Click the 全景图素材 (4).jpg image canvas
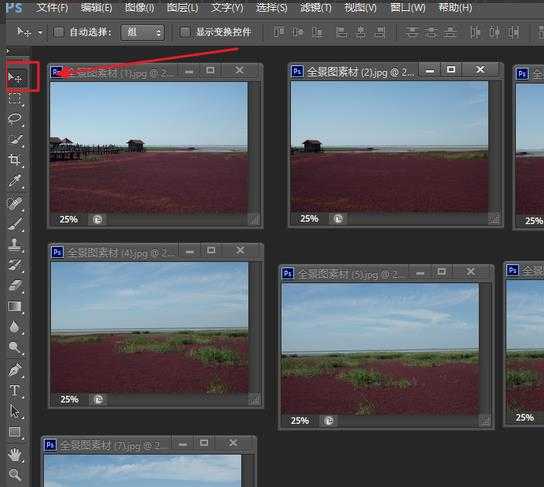The image size is (544, 487). click(150, 327)
